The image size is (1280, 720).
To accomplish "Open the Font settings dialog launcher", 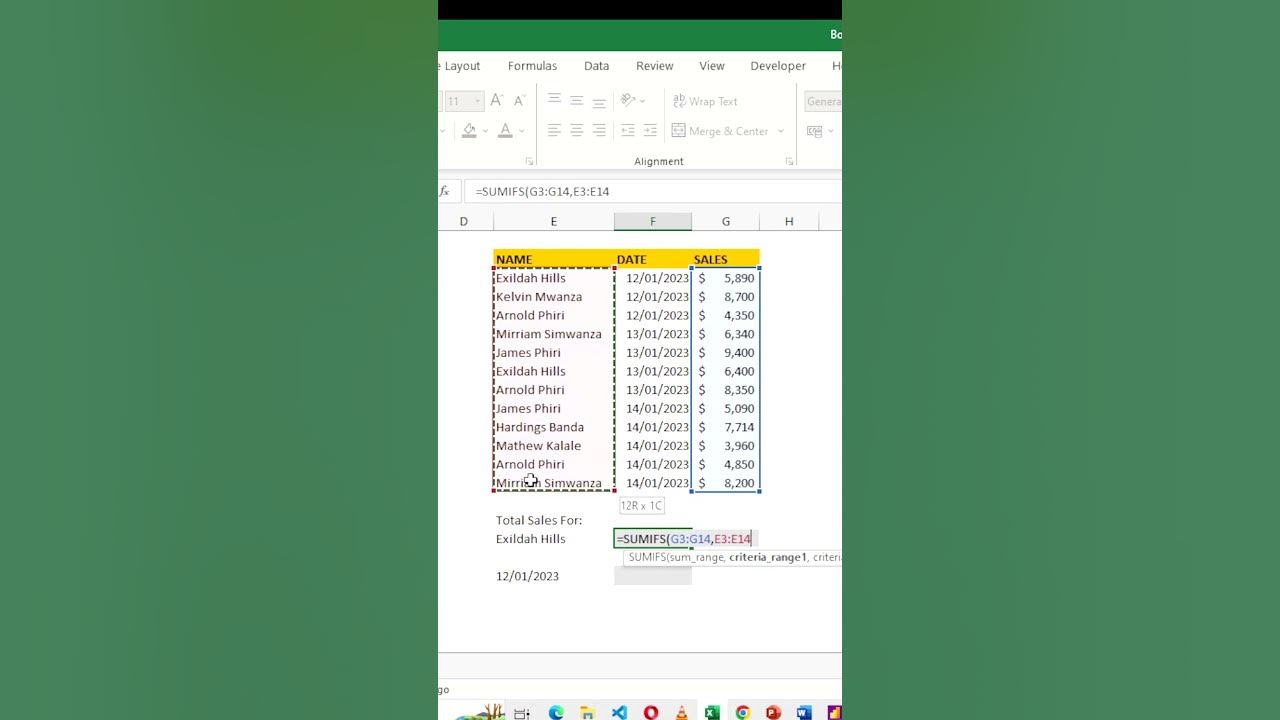I will (x=529, y=161).
